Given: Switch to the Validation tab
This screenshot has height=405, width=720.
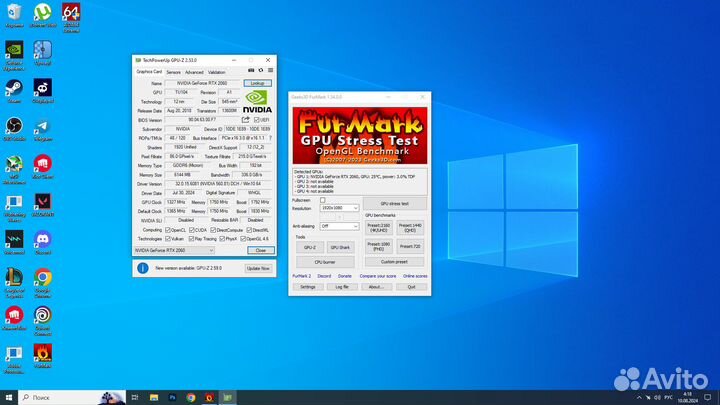Looking at the screenshot, I should pyautogui.click(x=216, y=72).
